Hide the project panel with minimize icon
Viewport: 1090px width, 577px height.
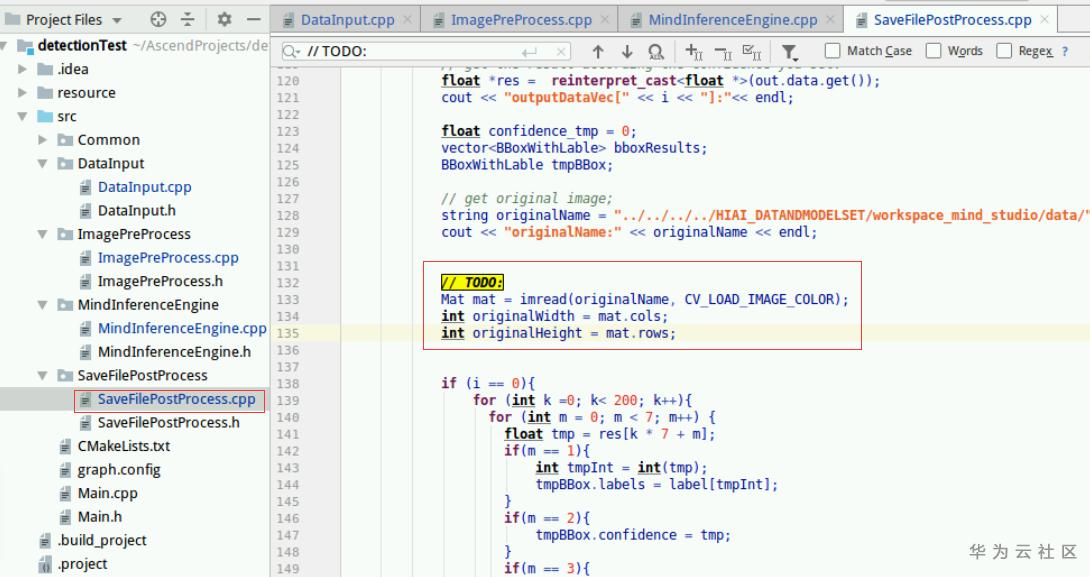(254, 19)
